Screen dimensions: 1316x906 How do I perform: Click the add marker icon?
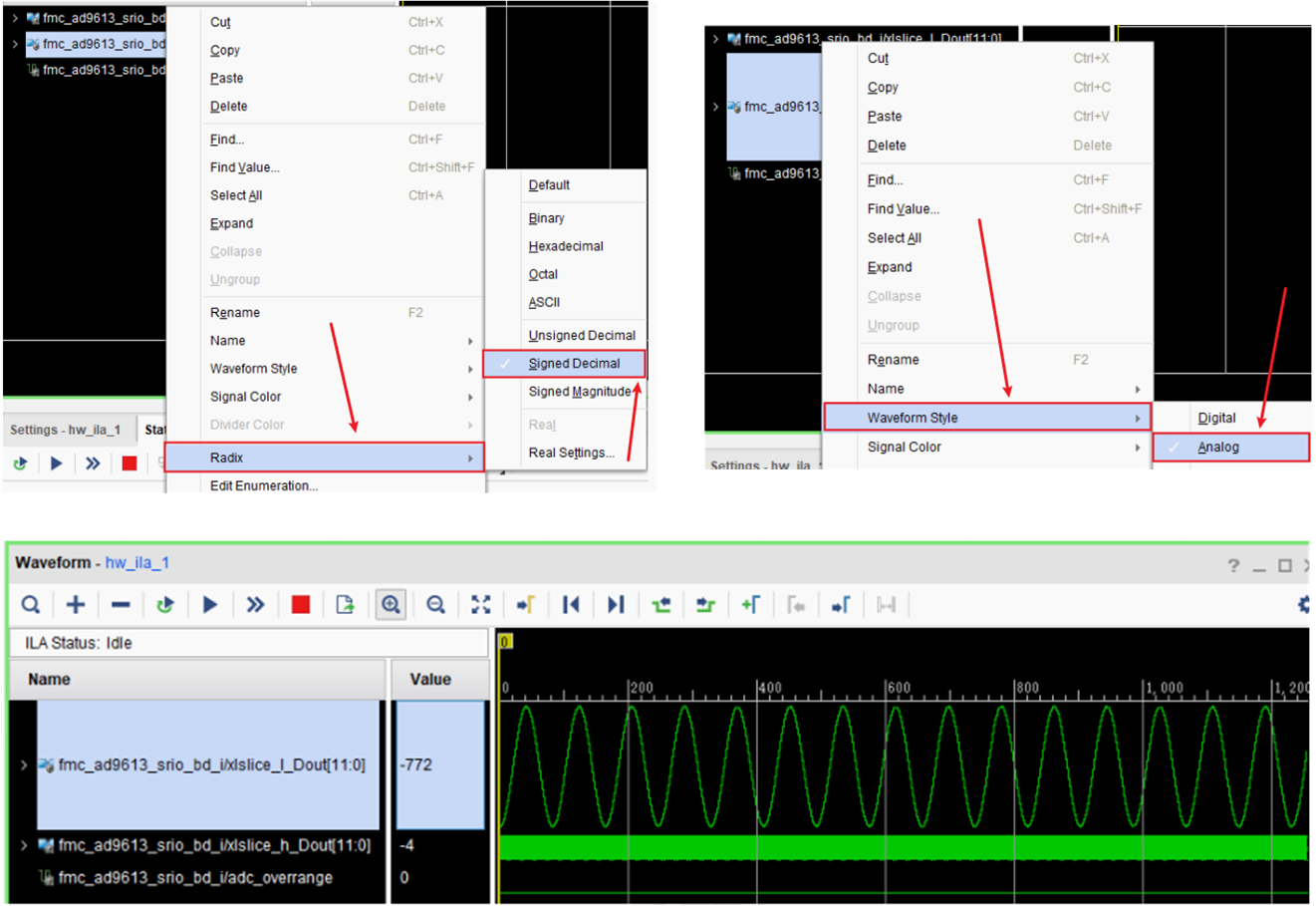click(751, 604)
